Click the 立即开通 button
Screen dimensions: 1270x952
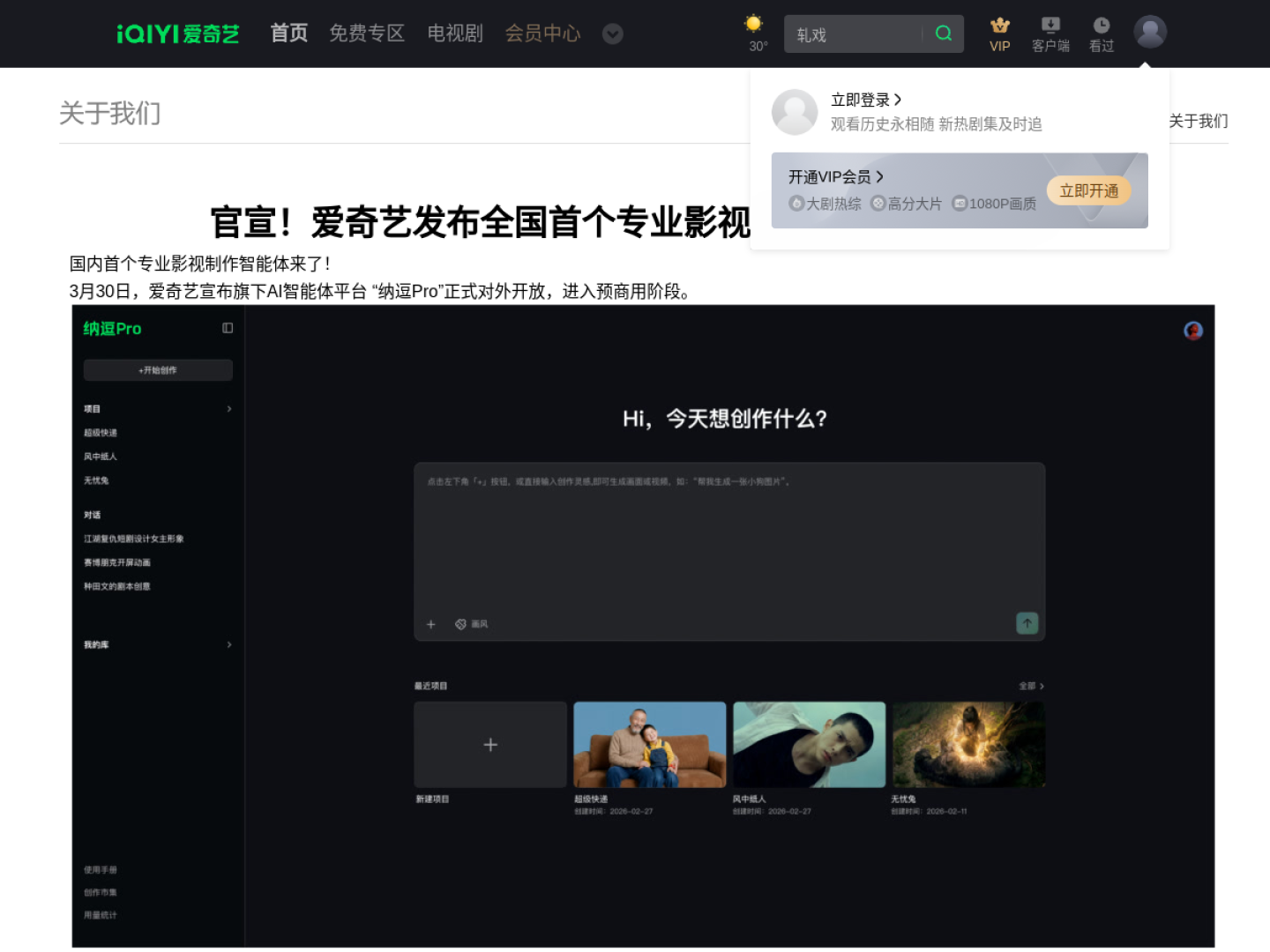point(1089,191)
